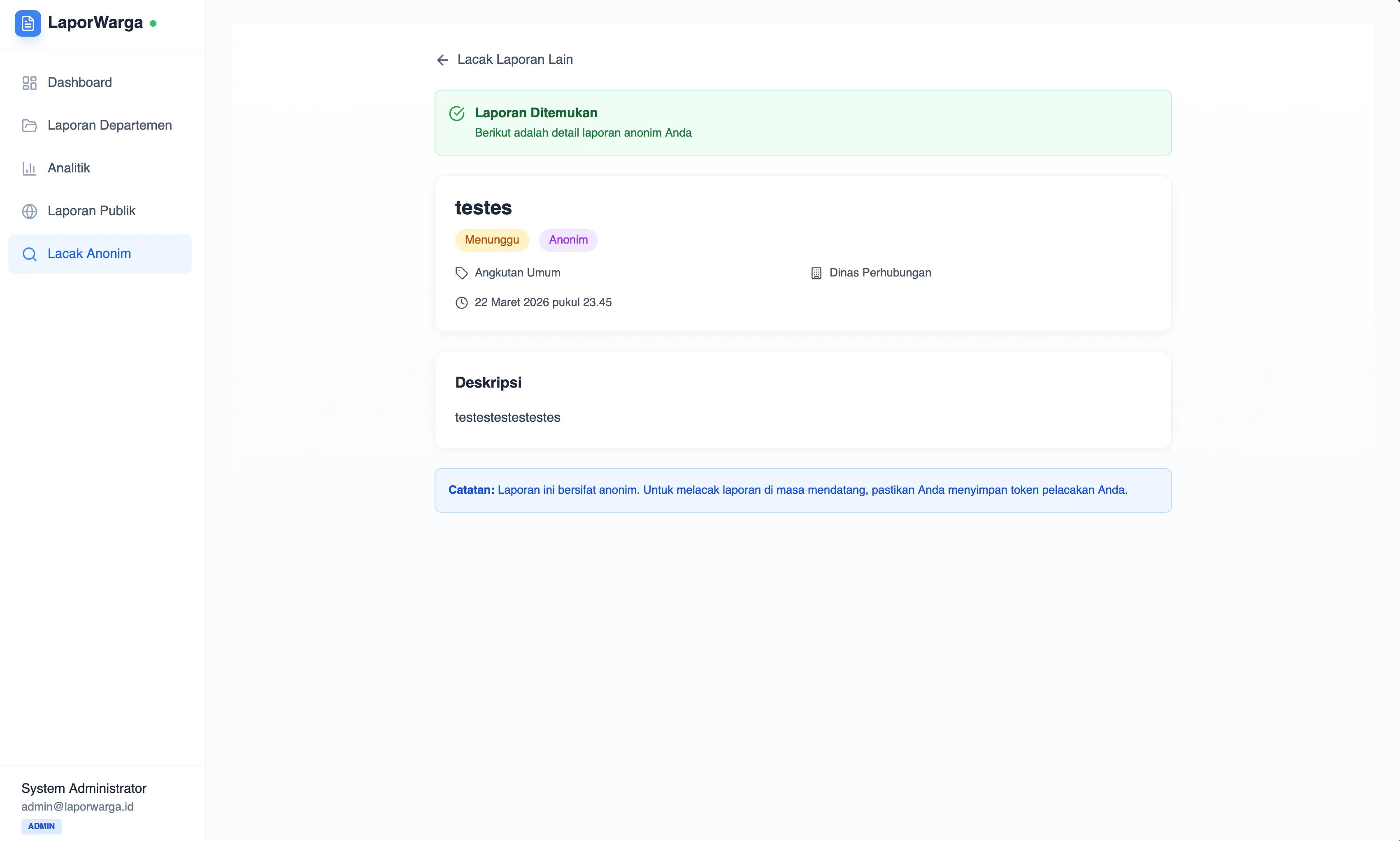Click the Laporan Publik globe icon
This screenshot has height=841, width=1400.
tap(29, 210)
